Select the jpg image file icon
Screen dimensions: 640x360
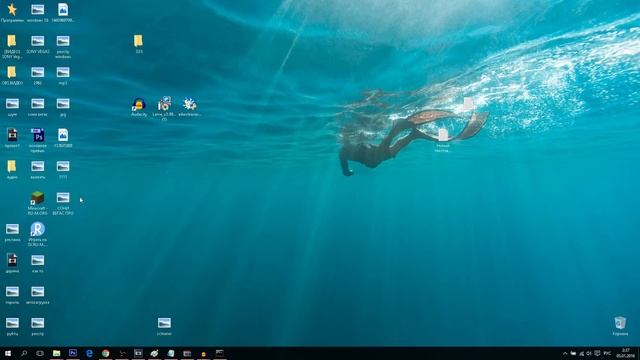(x=63, y=103)
